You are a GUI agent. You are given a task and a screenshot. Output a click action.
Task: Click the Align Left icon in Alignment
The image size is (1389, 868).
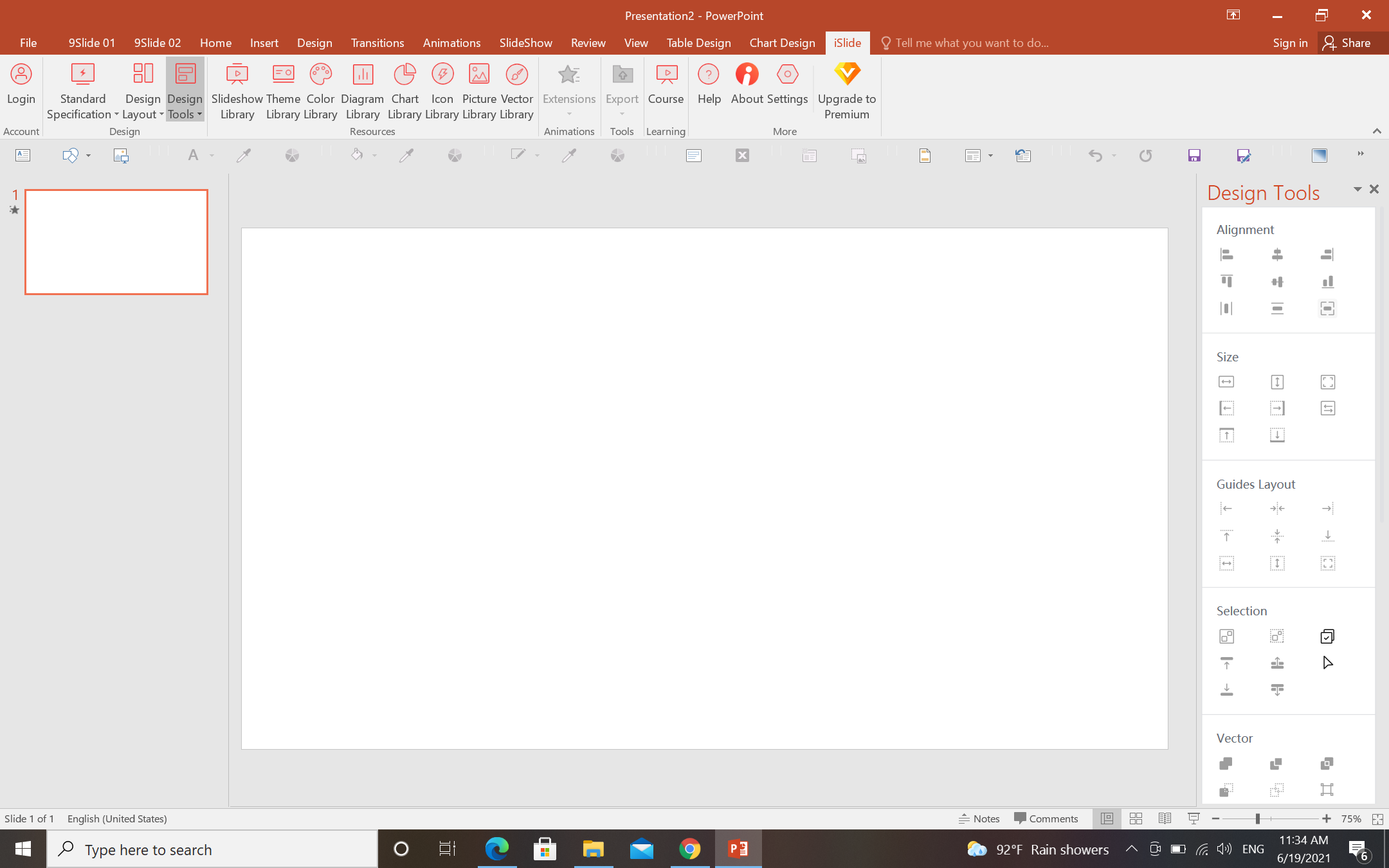[x=1226, y=255]
